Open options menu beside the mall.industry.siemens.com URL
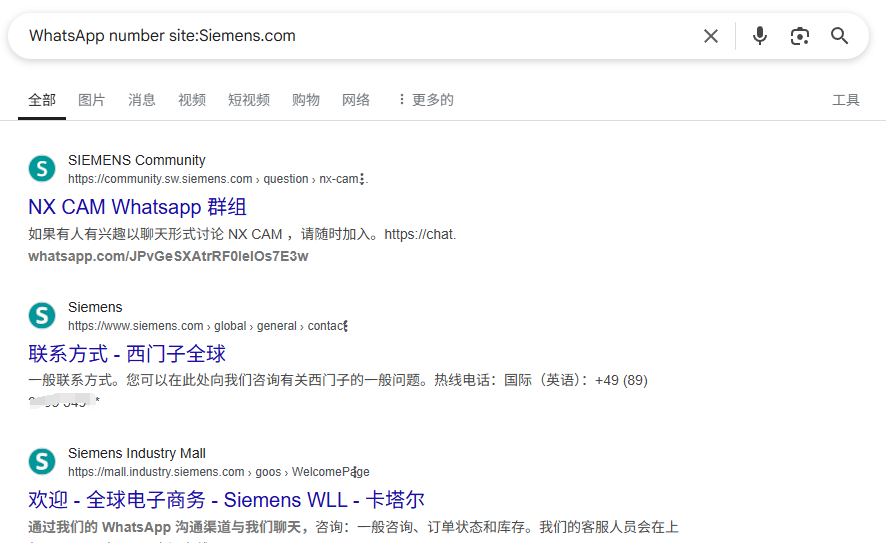This screenshot has height=543, width=886. click(x=354, y=472)
